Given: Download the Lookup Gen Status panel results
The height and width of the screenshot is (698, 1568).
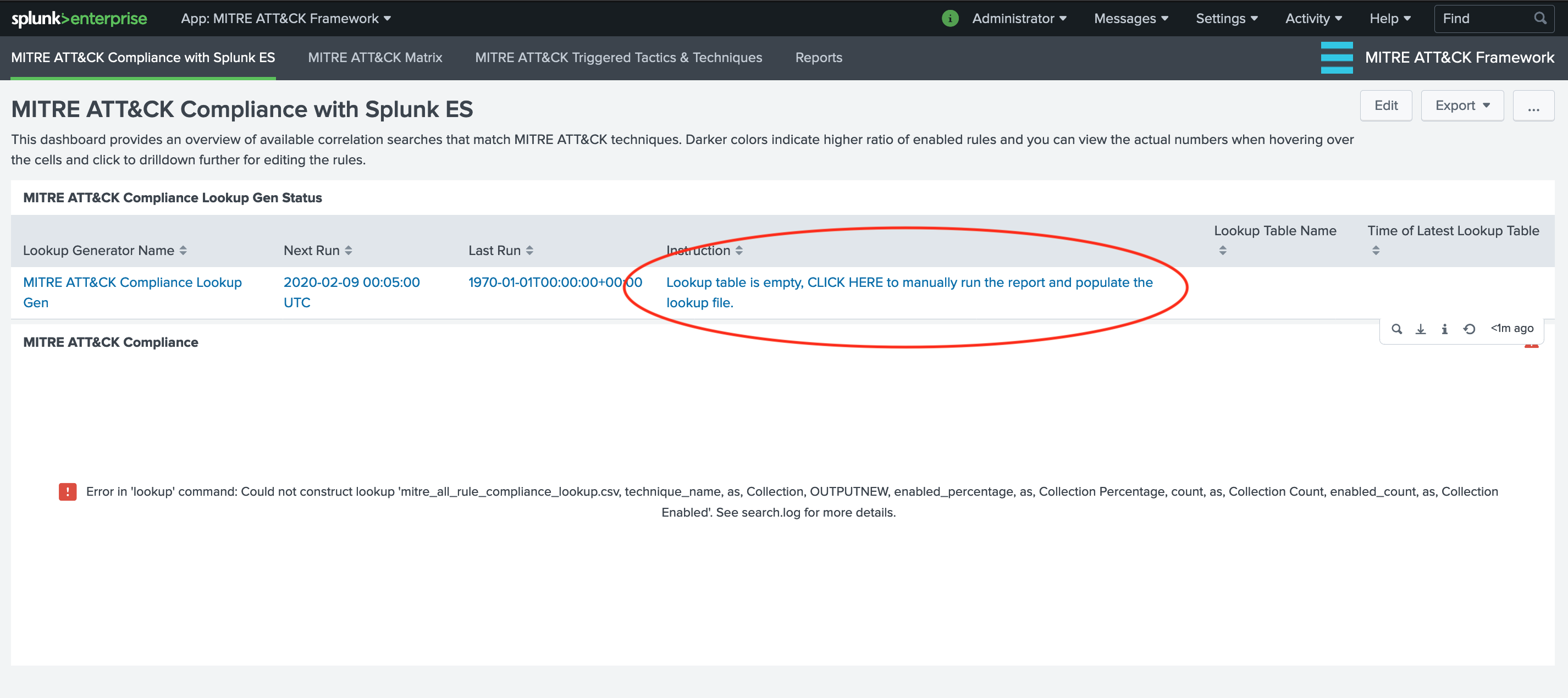Looking at the screenshot, I should click(x=1421, y=329).
